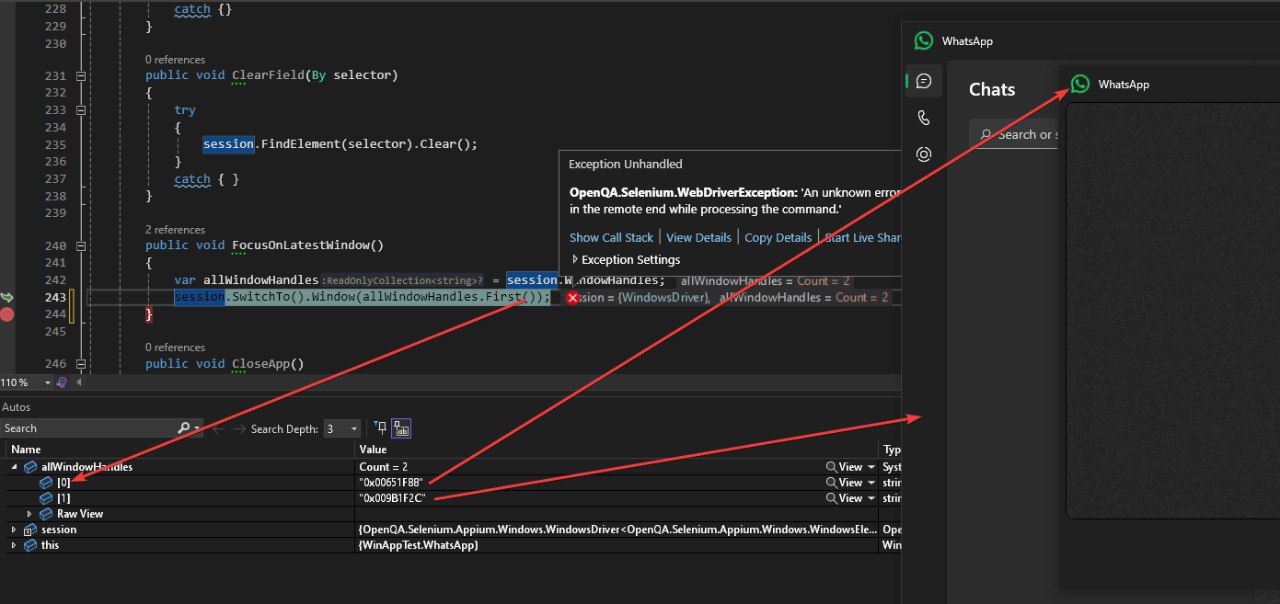Expand Exception Settings section
Viewport: 1280px width, 604px height.
pos(575,260)
